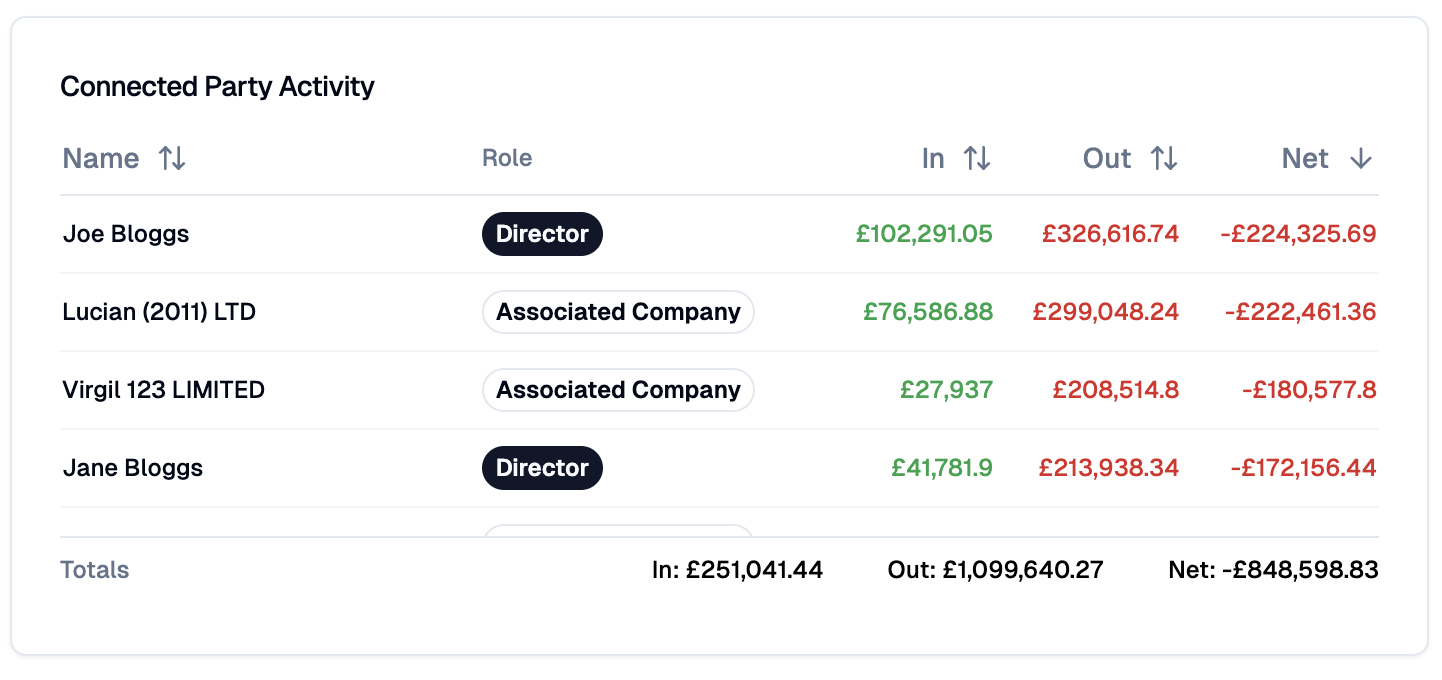Select the Director badge next to Joe Bloggs
This screenshot has width=1442, height=680.
click(x=542, y=233)
